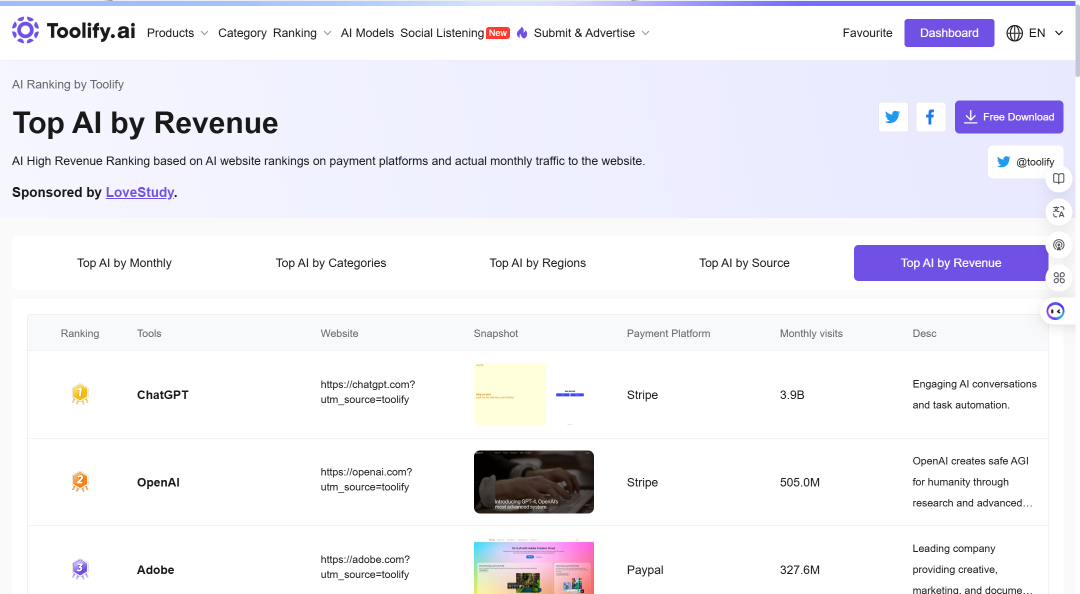Open the OpenAI snapshot thumbnail
Screen dimensions: 1080x594
tap(534, 482)
